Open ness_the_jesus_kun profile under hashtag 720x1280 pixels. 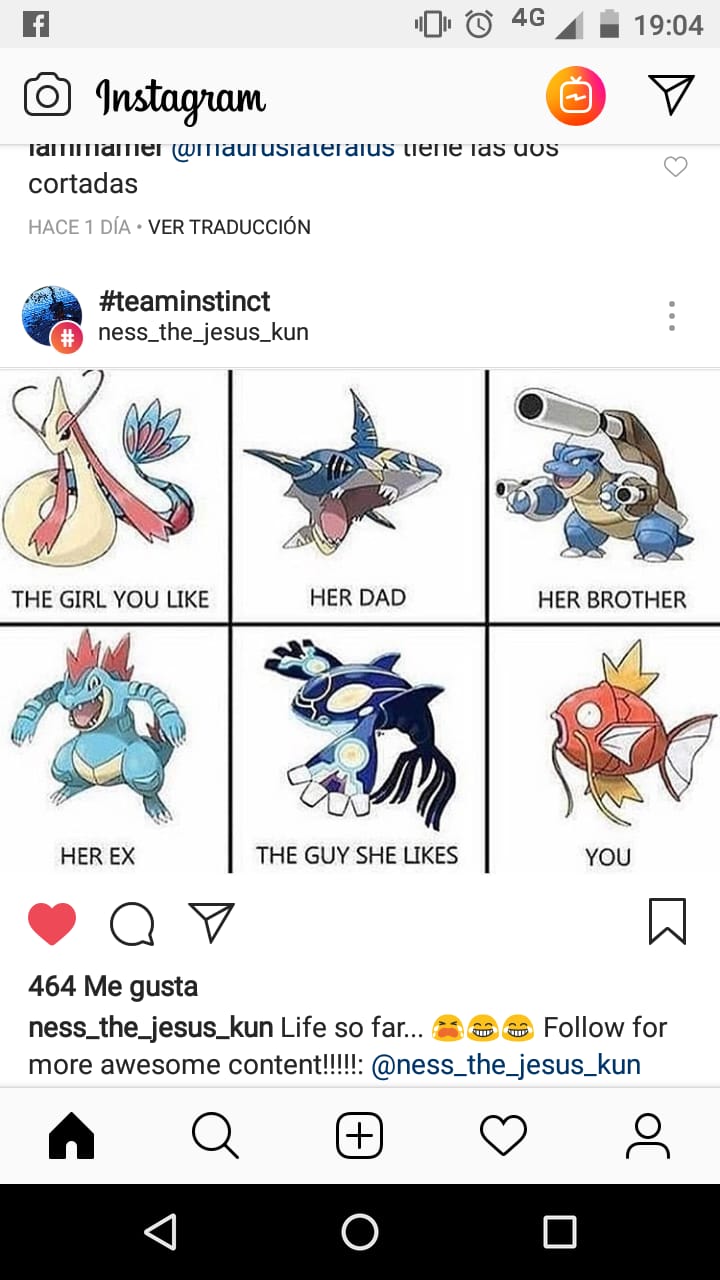click(x=203, y=332)
